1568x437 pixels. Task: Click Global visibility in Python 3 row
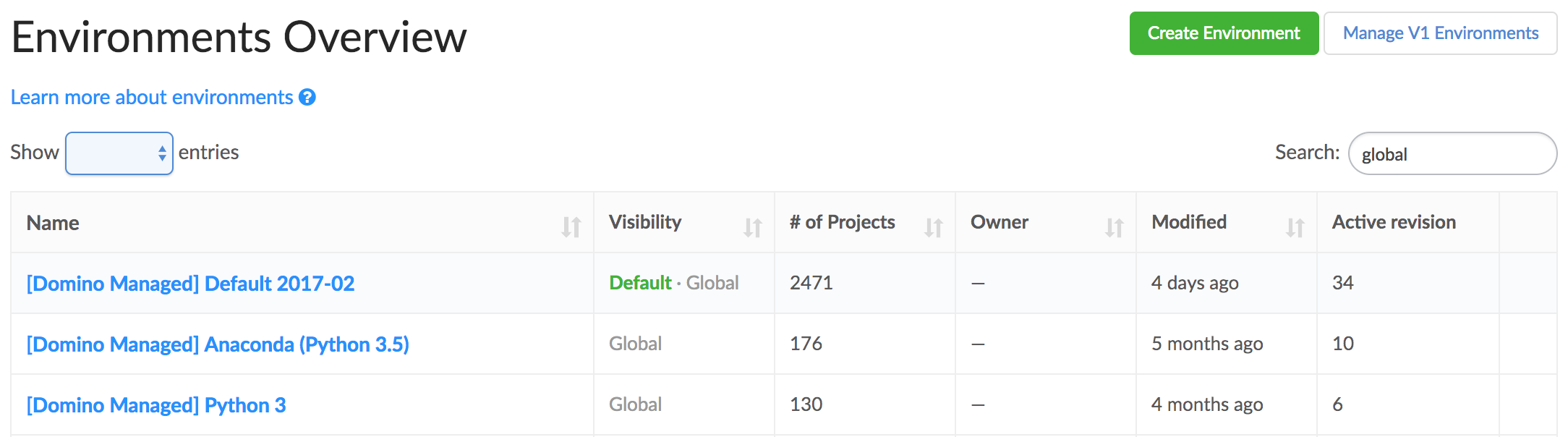tap(635, 404)
